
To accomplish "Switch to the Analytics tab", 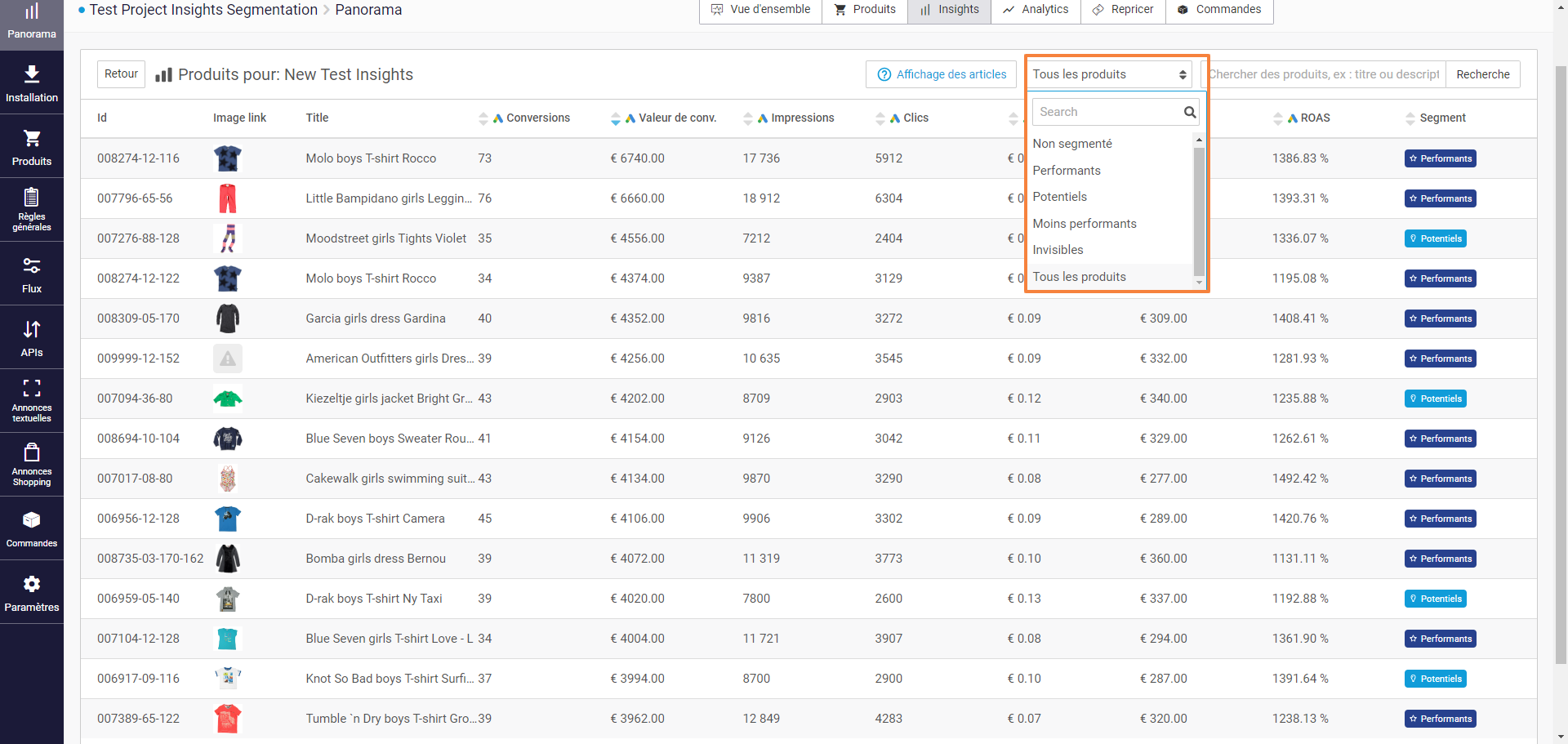I will 1036,10.
